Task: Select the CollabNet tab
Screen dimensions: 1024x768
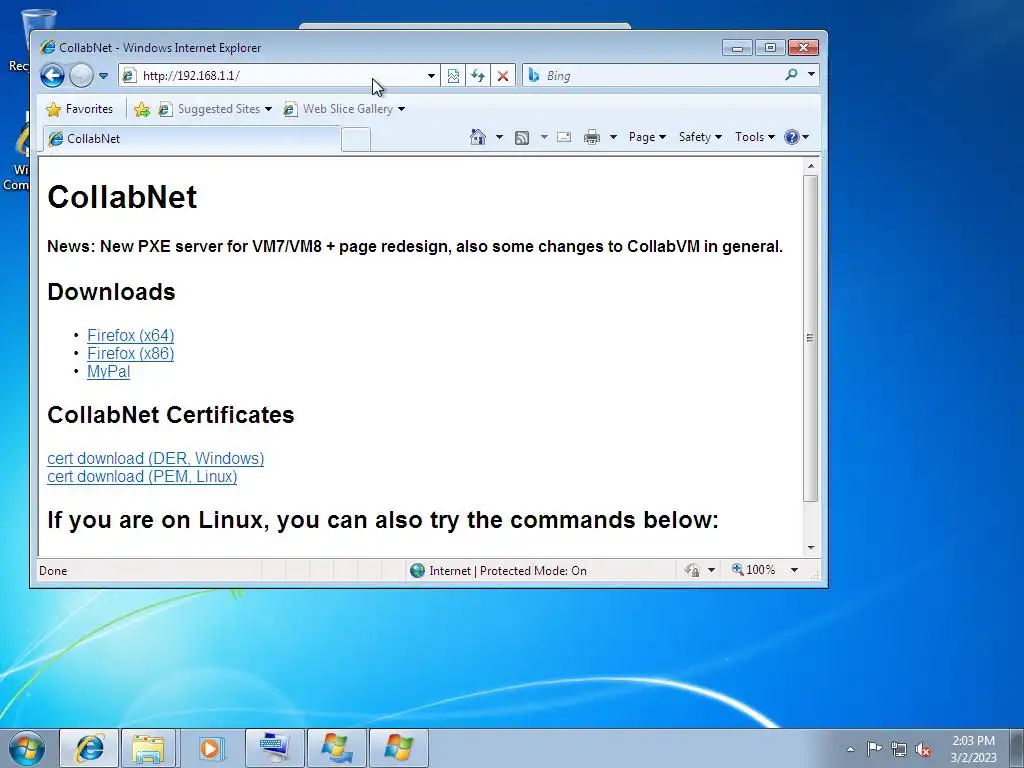Action: pos(192,138)
